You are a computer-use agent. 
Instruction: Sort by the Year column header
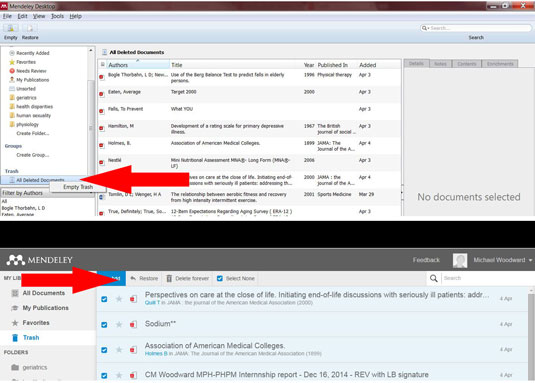309,64
